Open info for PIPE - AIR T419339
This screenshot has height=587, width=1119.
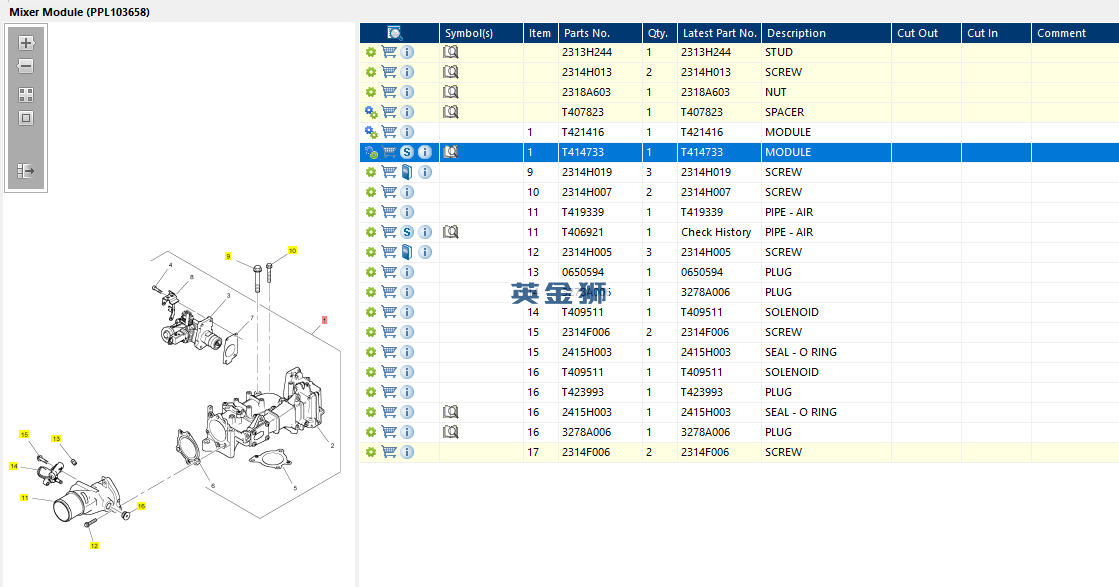tap(407, 212)
